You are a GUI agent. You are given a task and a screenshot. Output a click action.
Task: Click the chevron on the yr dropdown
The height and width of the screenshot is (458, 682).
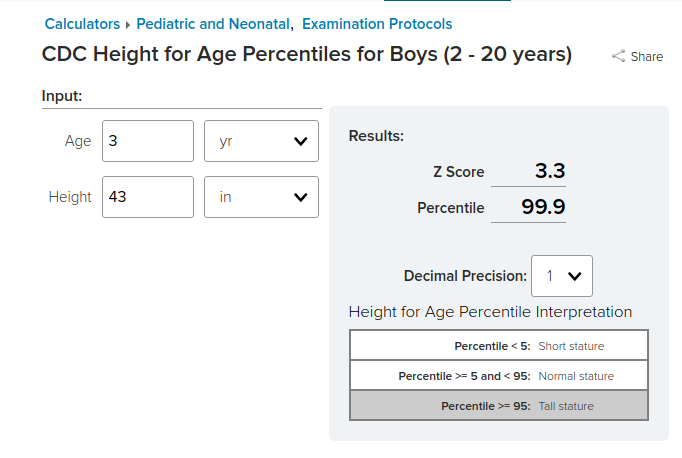[301, 141]
